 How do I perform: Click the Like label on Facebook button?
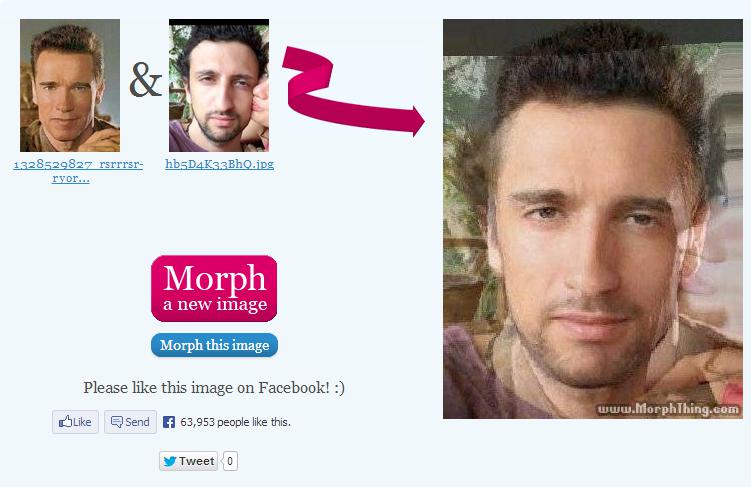tap(82, 422)
